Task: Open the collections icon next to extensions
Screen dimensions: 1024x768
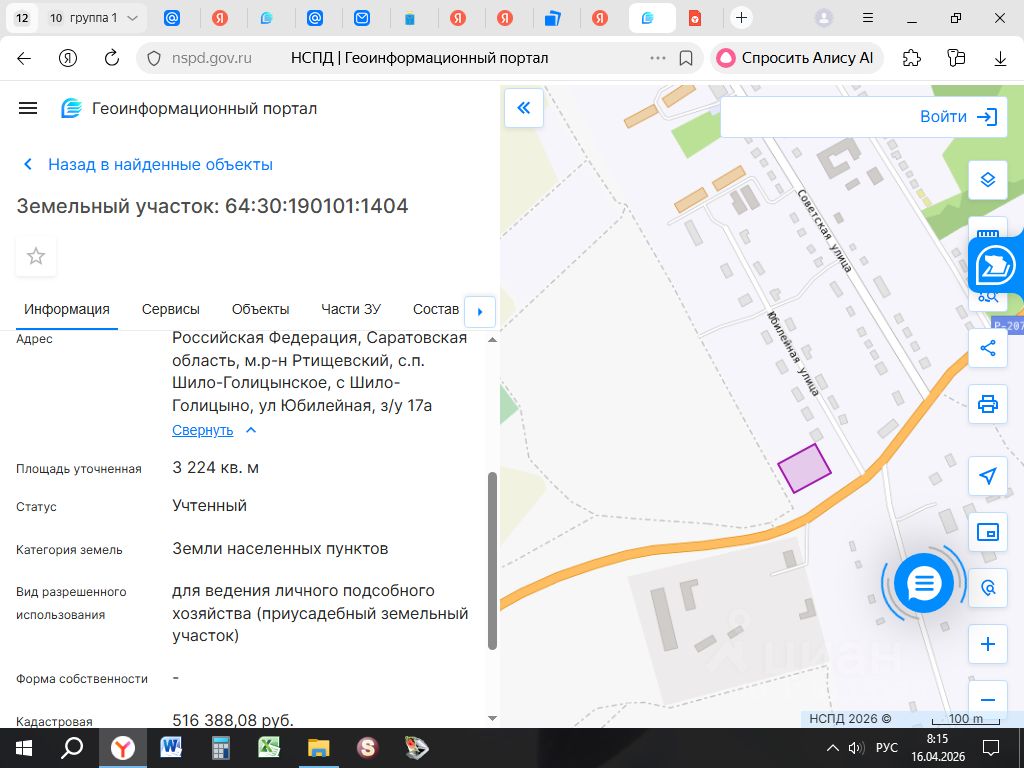Action: [x=955, y=58]
